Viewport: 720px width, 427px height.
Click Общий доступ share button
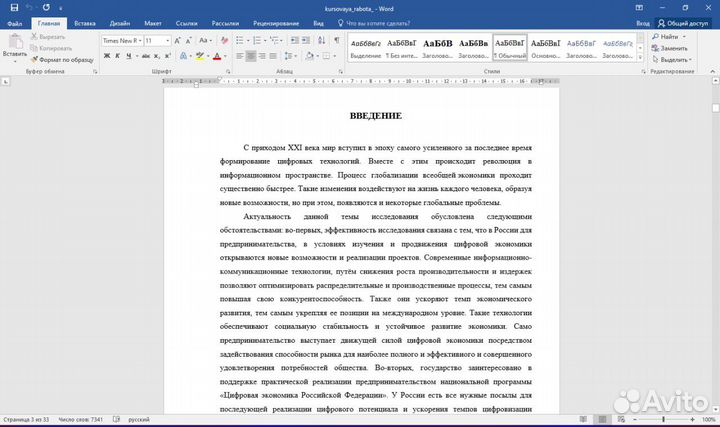[682, 23]
